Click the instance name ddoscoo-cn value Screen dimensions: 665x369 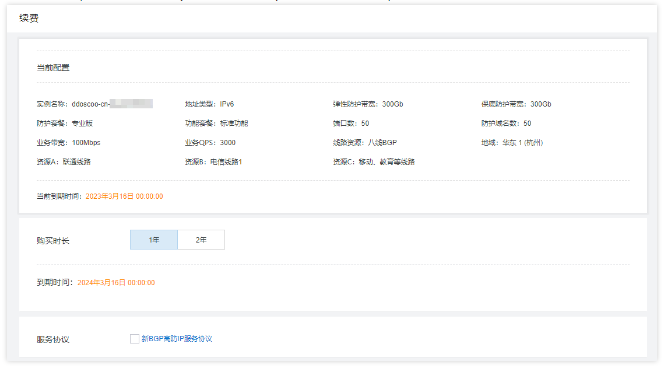[112, 104]
